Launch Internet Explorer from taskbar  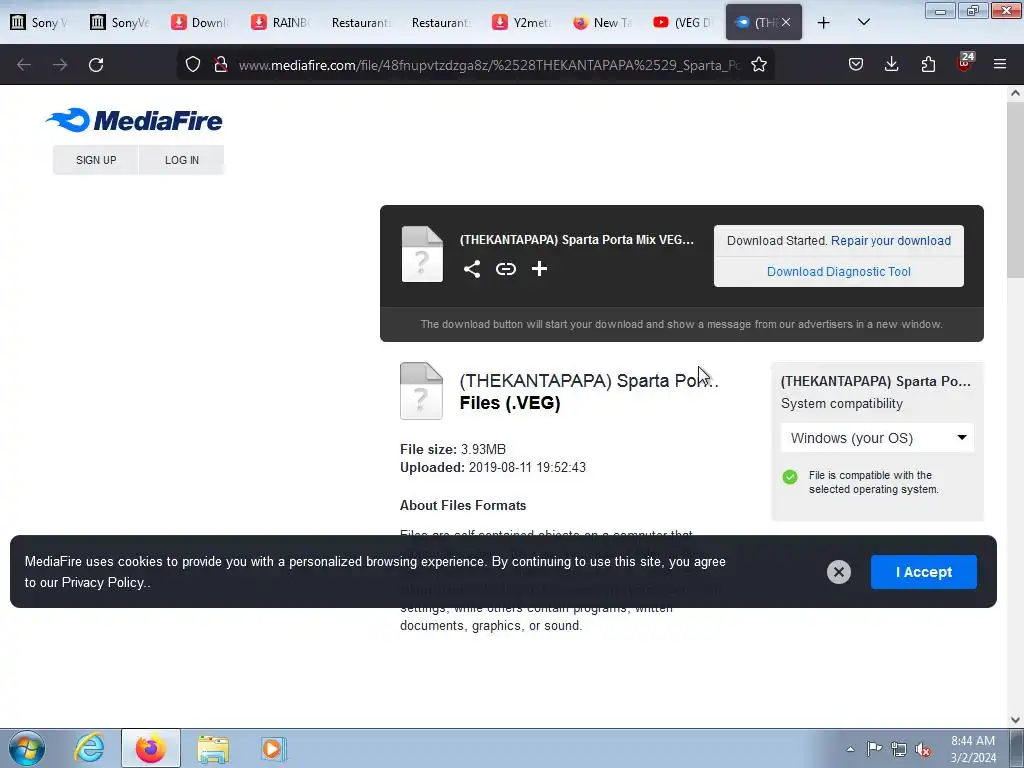(x=89, y=748)
